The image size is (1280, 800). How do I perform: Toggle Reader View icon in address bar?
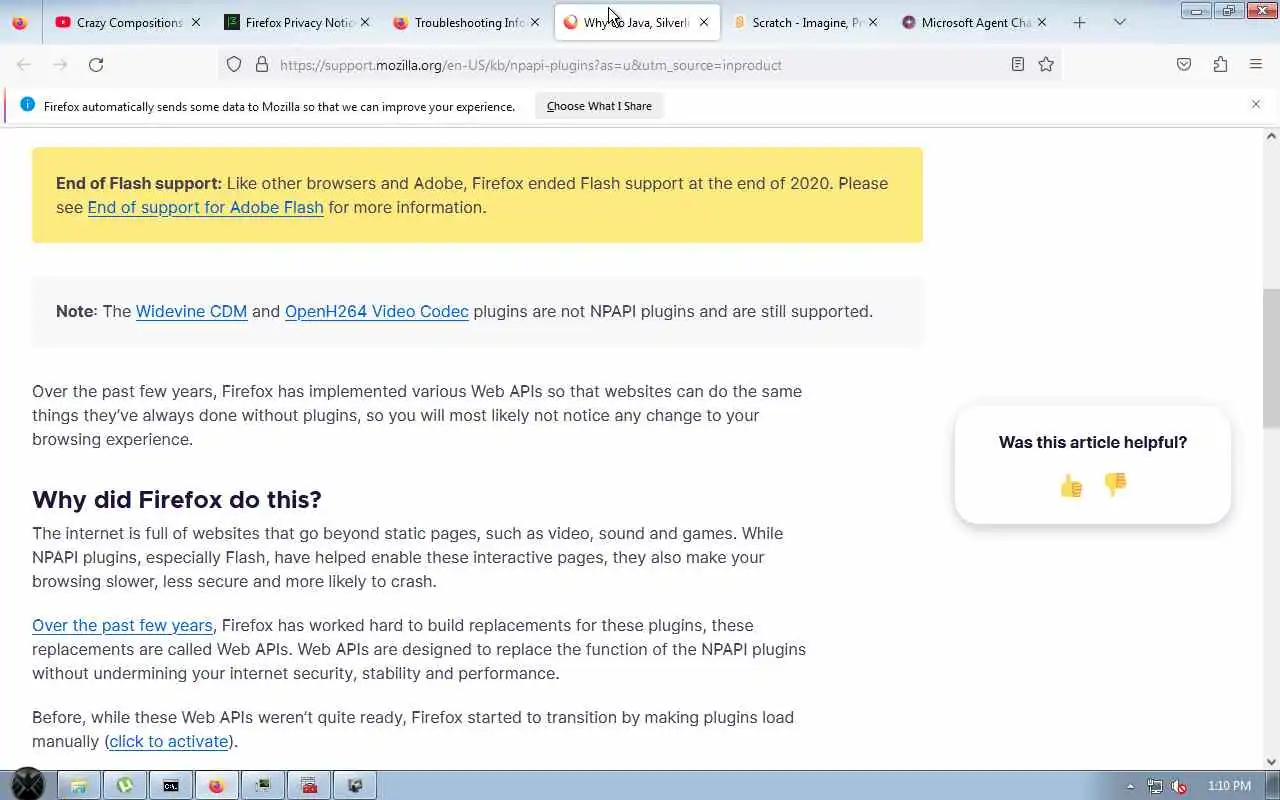tap(1018, 65)
